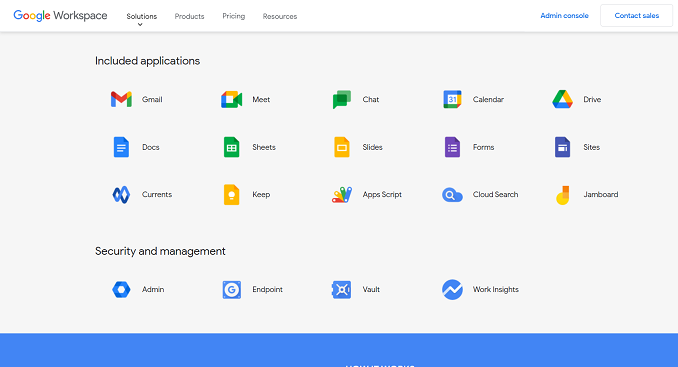Click the Drive text label
This screenshot has width=678, height=367.
click(x=592, y=99)
